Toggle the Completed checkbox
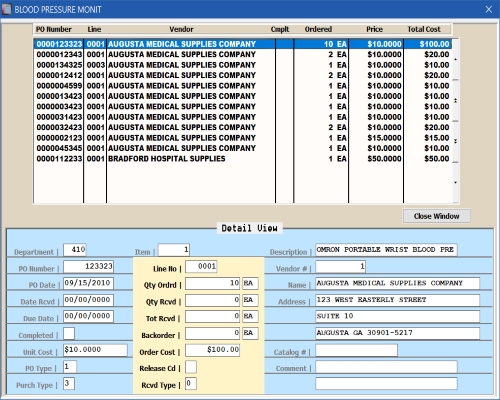 [69, 333]
